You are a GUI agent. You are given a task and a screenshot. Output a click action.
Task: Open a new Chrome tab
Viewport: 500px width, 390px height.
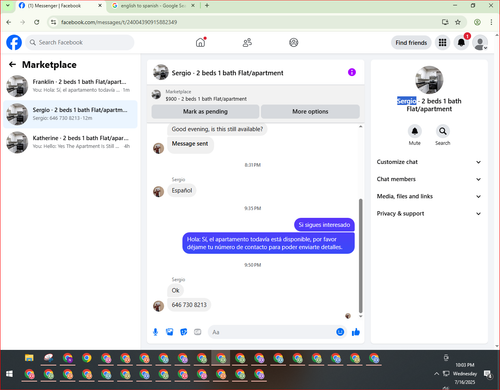pyautogui.click(x=207, y=6)
